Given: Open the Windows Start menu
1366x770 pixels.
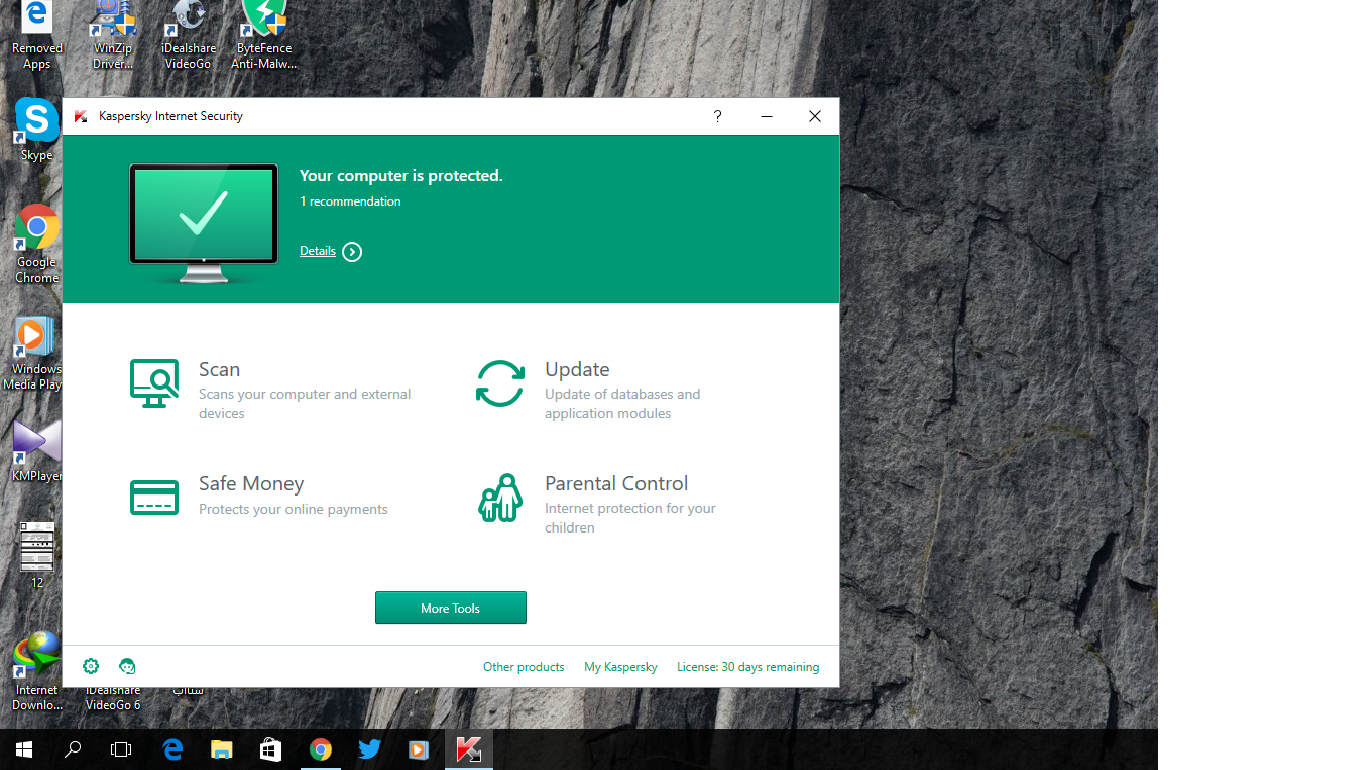Looking at the screenshot, I should 24,749.
